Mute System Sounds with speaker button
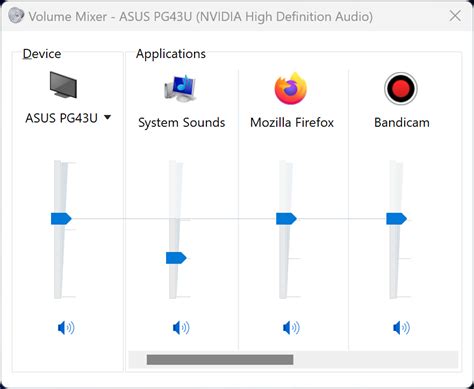The width and height of the screenshot is (474, 389). (x=181, y=328)
